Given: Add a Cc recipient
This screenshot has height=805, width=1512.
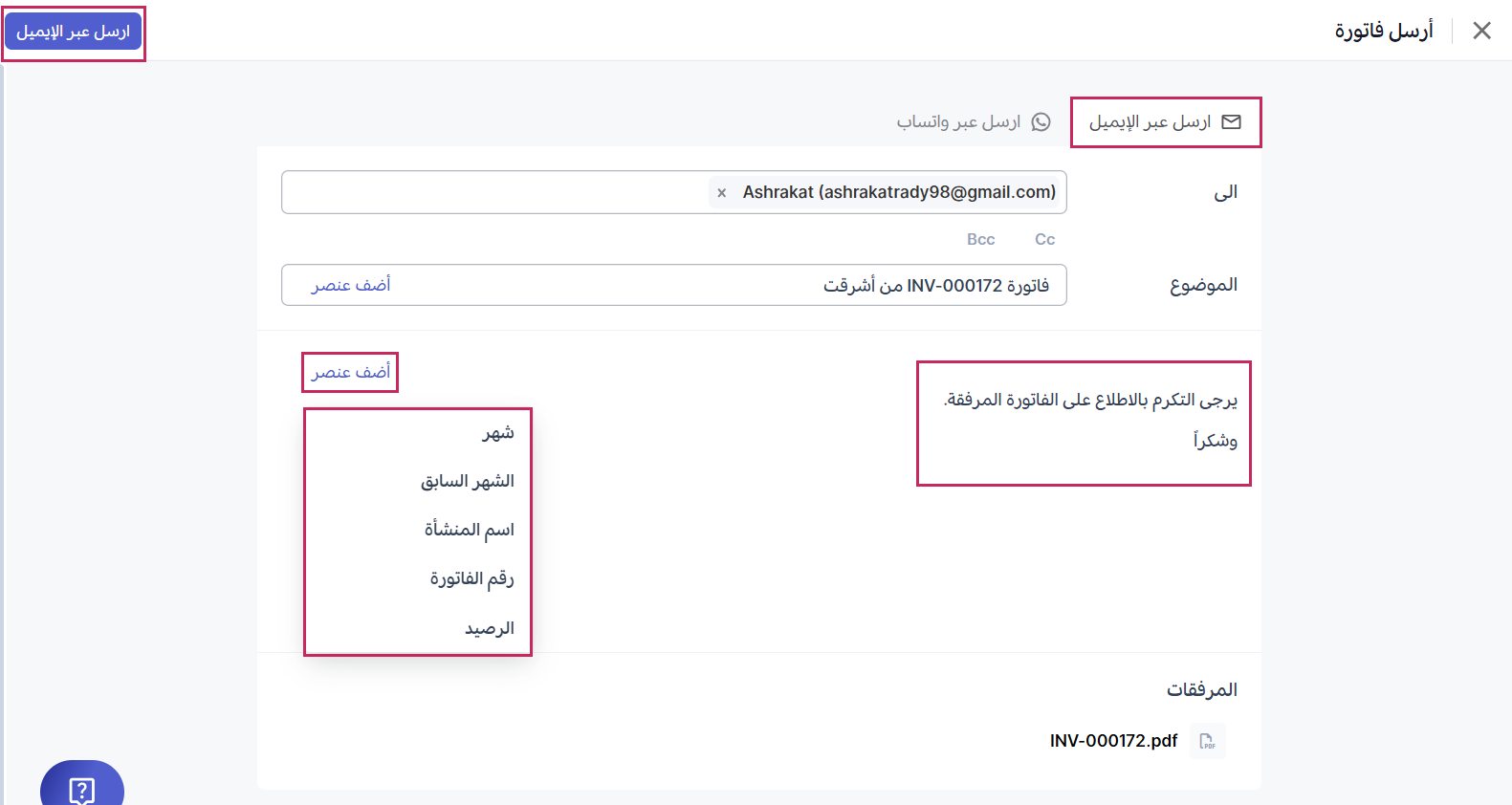Looking at the screenshot, I should [x=1044, y=239].
